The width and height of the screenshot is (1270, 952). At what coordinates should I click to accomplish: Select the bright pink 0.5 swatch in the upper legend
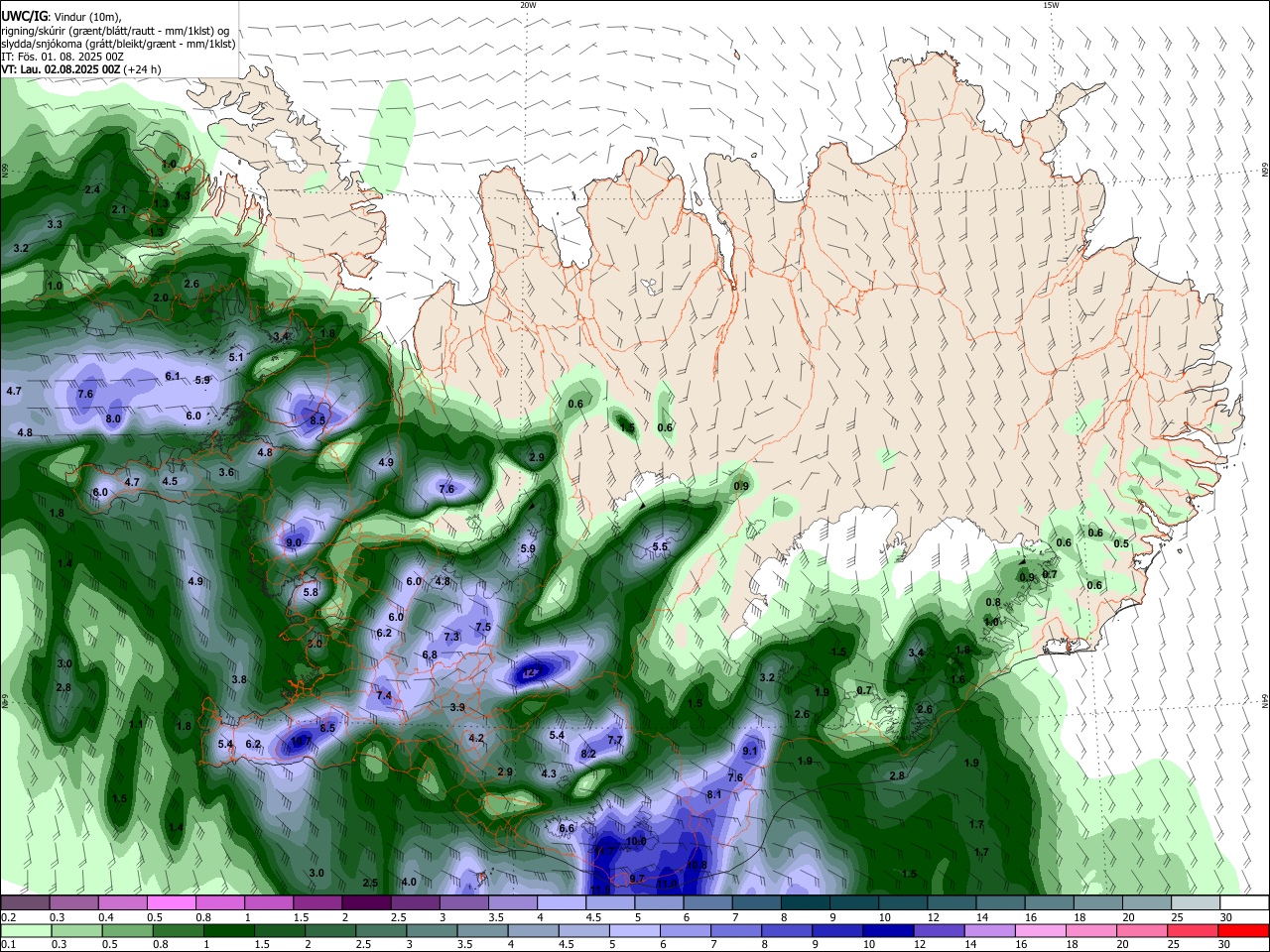point(171,902)
